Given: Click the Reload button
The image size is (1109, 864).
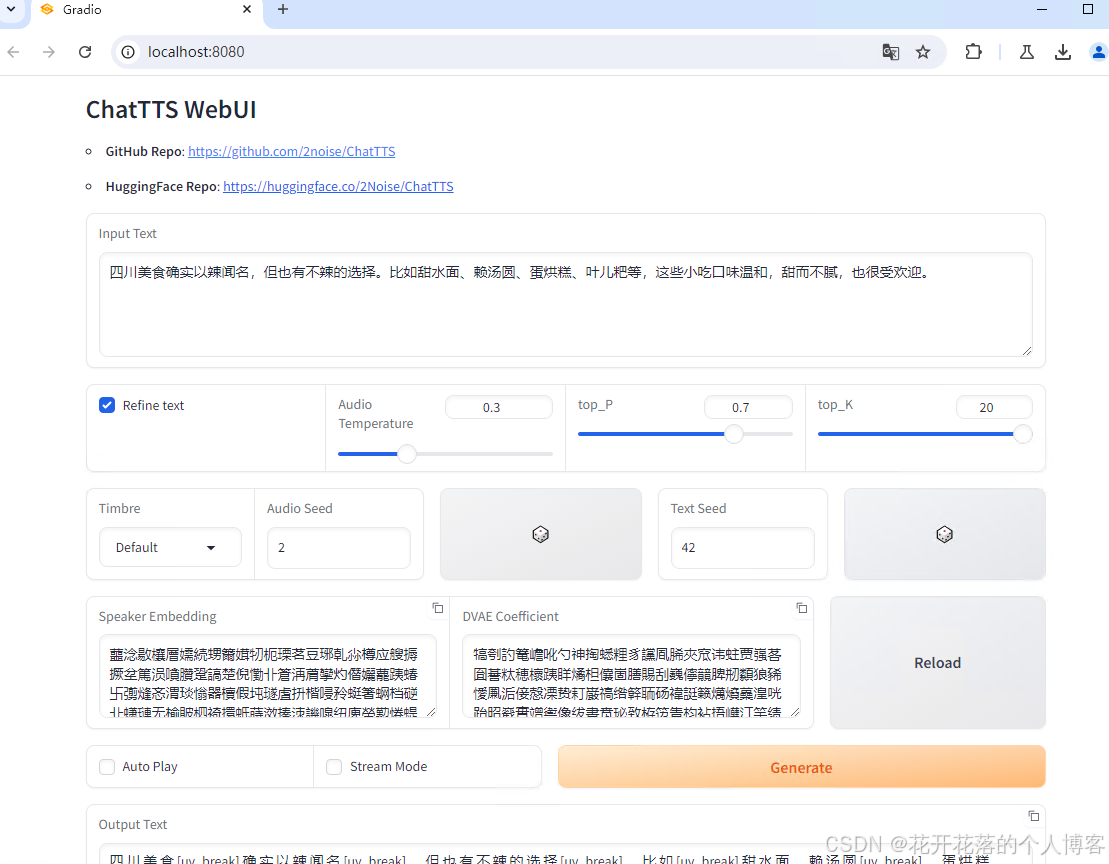Looking at the screenshot, I should pos(938,662).
